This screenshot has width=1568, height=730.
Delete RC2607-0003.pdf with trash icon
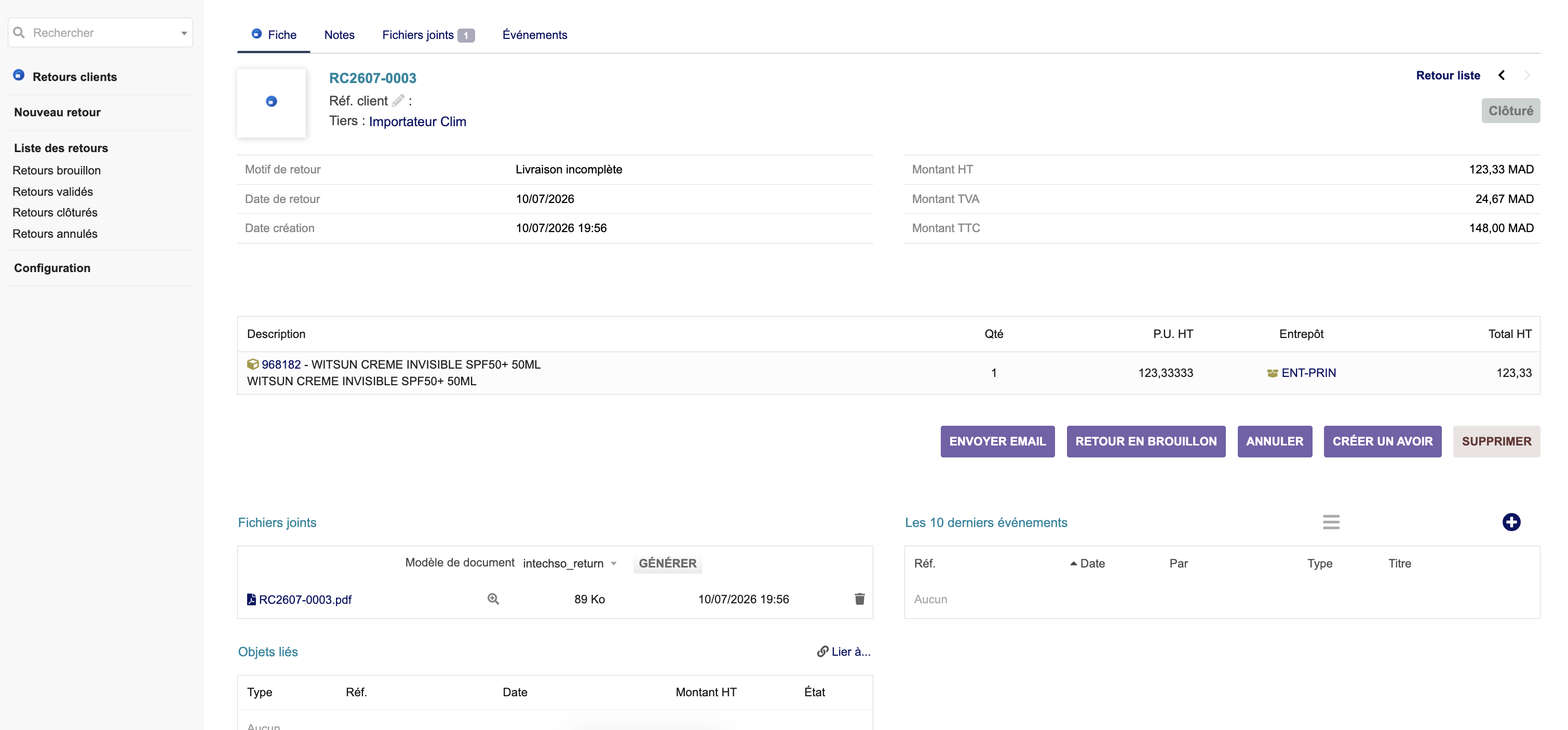click(x=859, y=599)
